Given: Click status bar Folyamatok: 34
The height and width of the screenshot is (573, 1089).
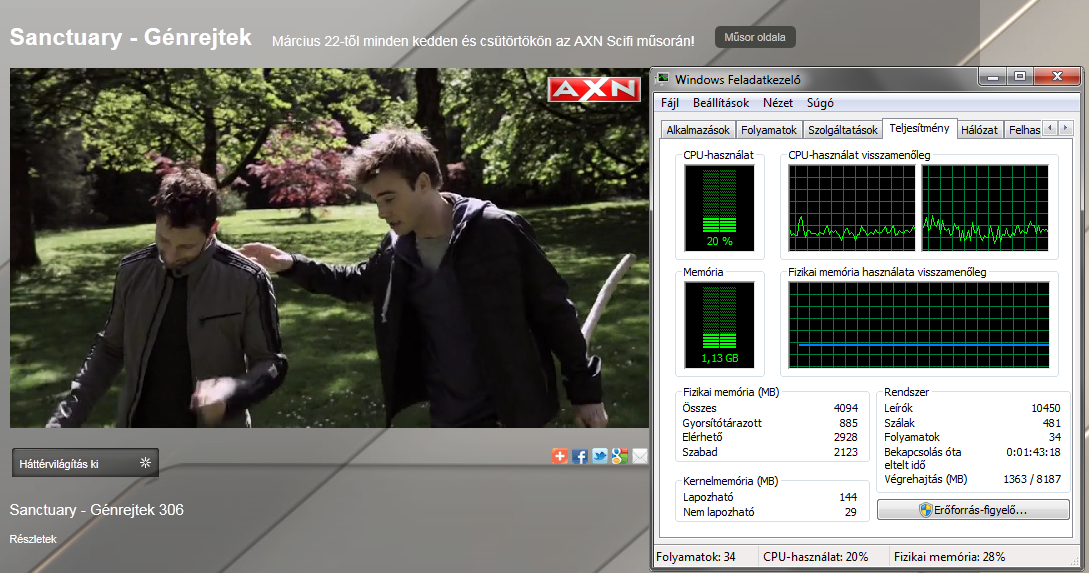Looking at the screenshot, I should point(695,557).
